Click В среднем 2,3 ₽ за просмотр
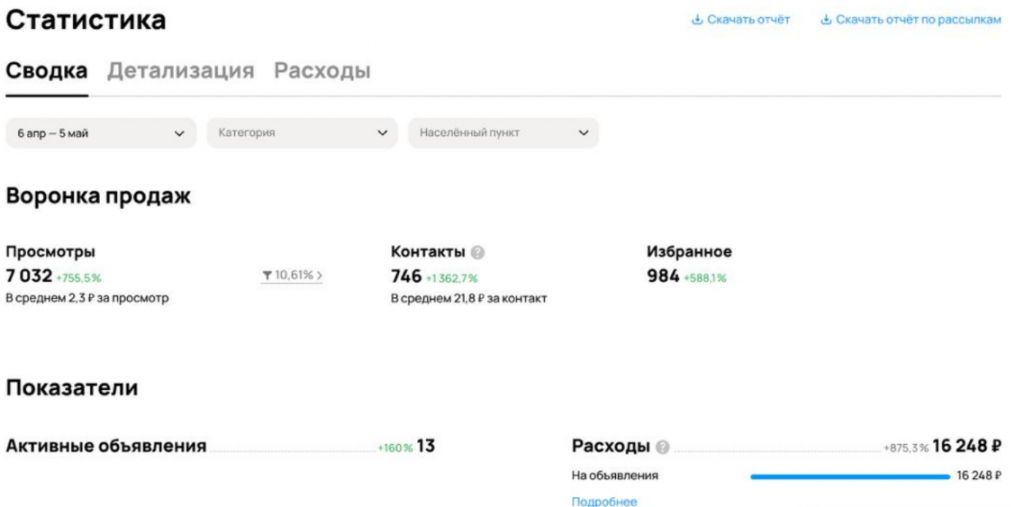Viewport: 1024px width, 507px height. pos(88,299)
